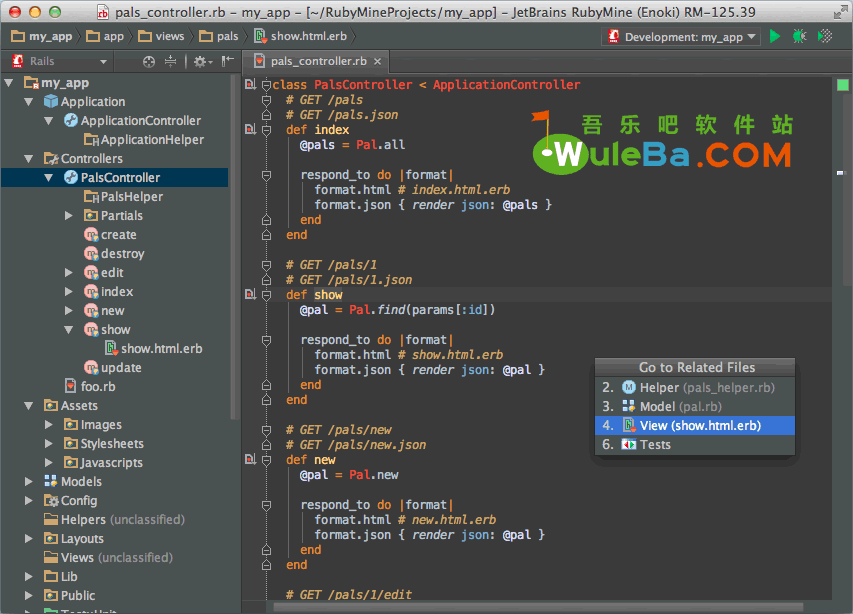Choose Model (pal.rb) in related files
Image resolution: width=853 pixels, height=614 pixels.
(695, 406)
